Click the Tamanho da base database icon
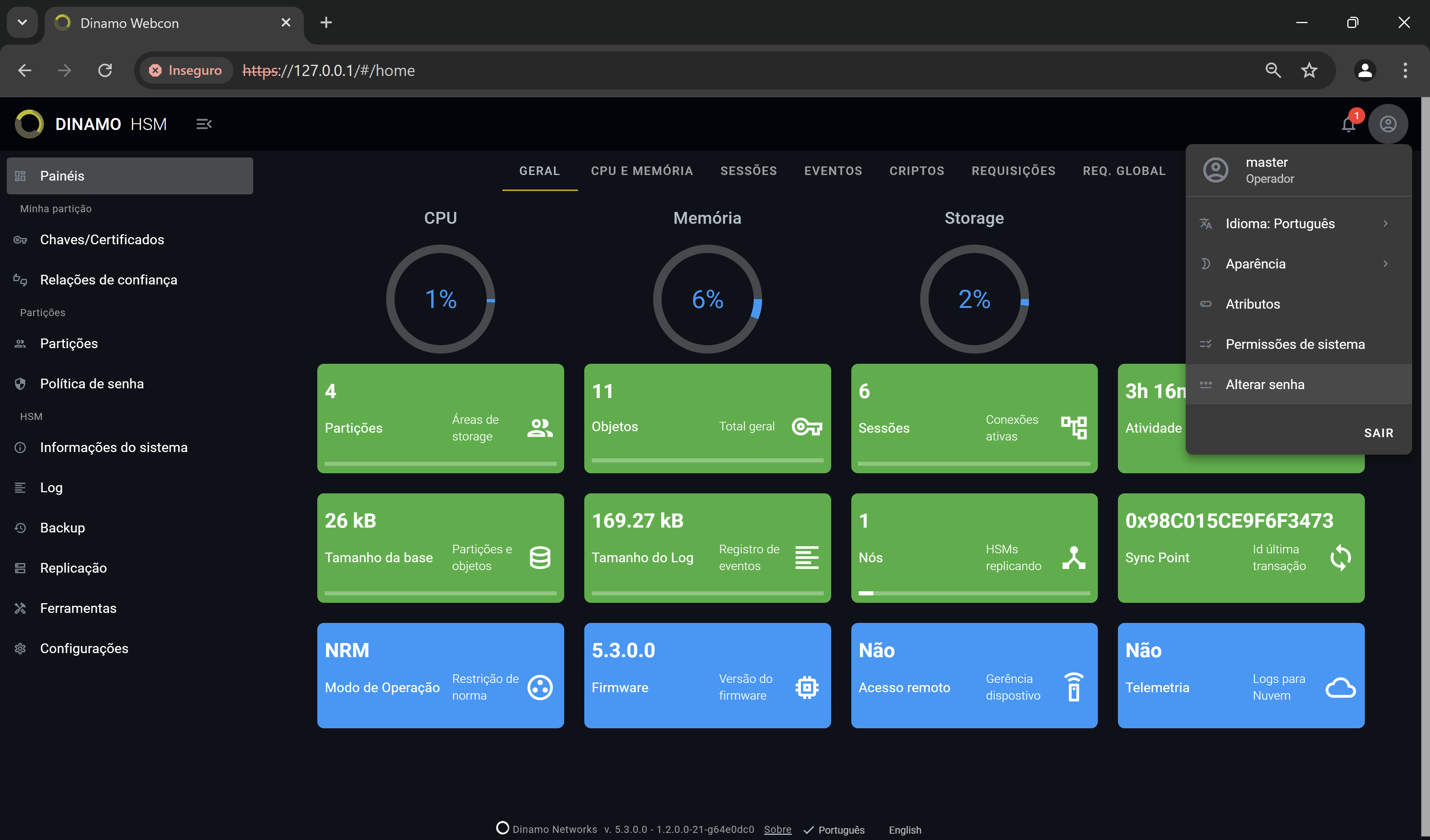Image resolution: width=1430 pixels, height=840 pixels. point(540,557)
